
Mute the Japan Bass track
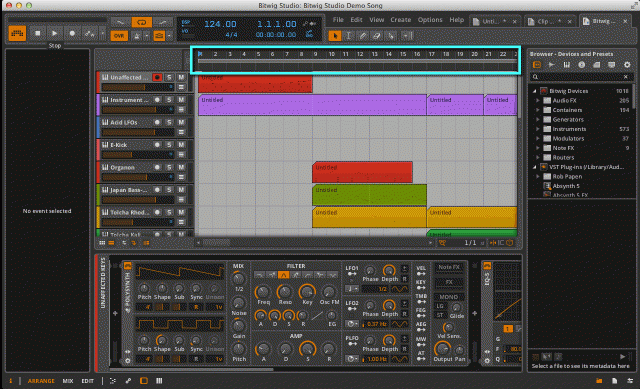pyautogui.click(x=181, y=189)
